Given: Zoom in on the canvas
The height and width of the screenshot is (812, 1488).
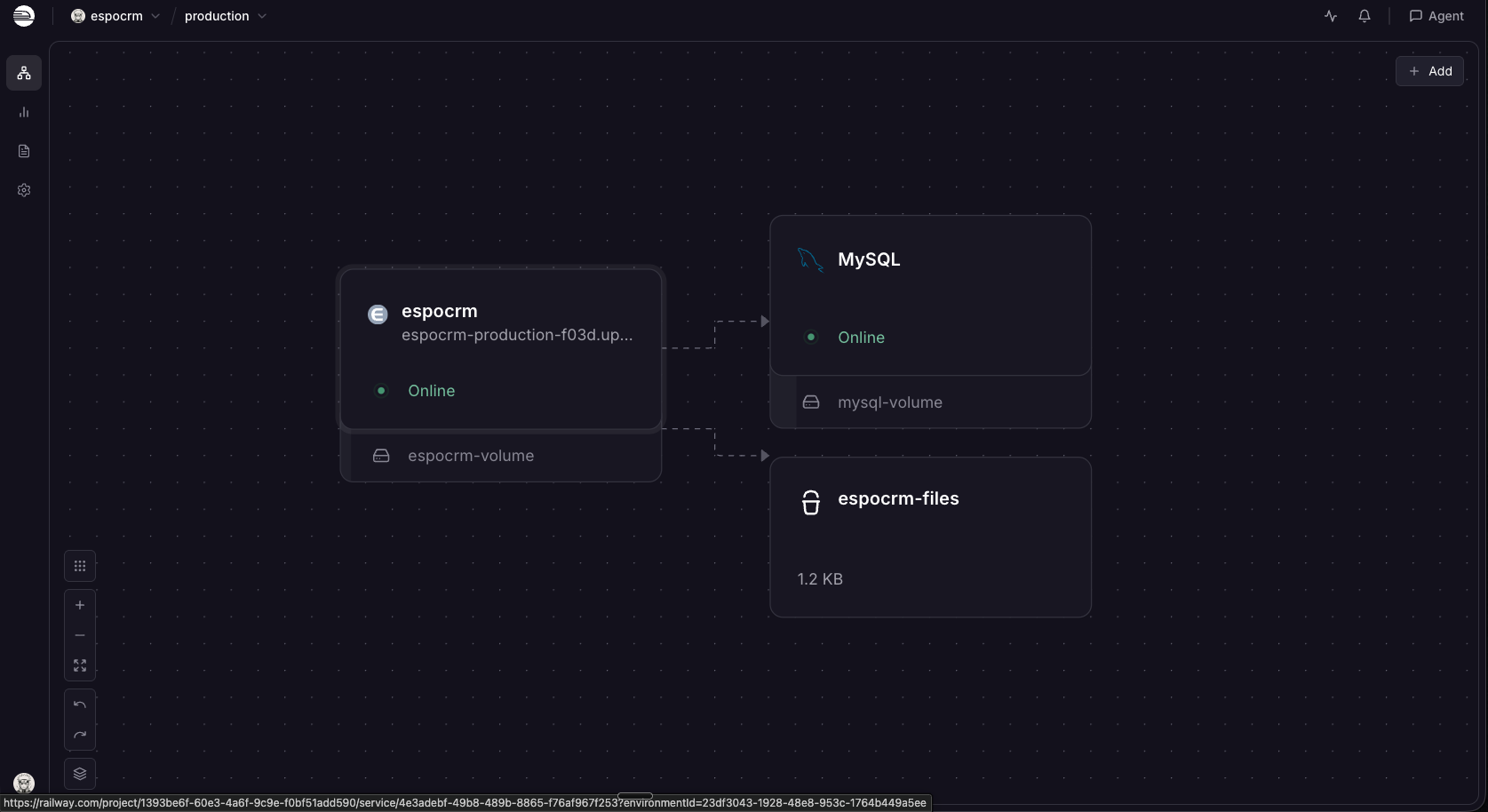Looking at the screenshot, I should (80, 605).
